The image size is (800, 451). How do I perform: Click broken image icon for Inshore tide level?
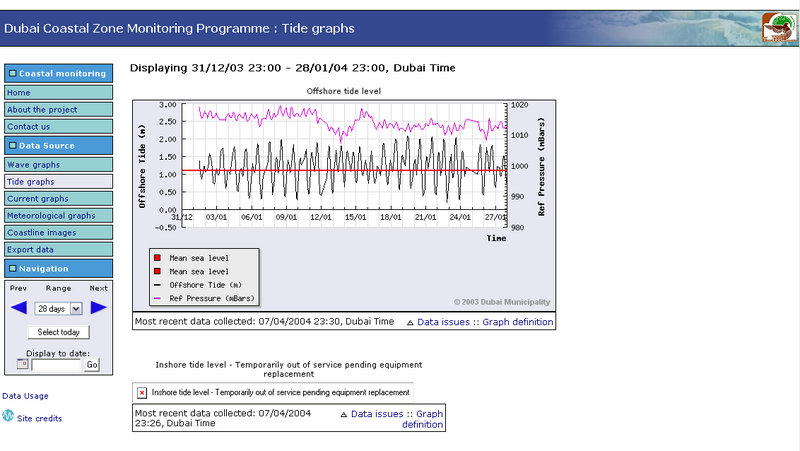(142, 392)
